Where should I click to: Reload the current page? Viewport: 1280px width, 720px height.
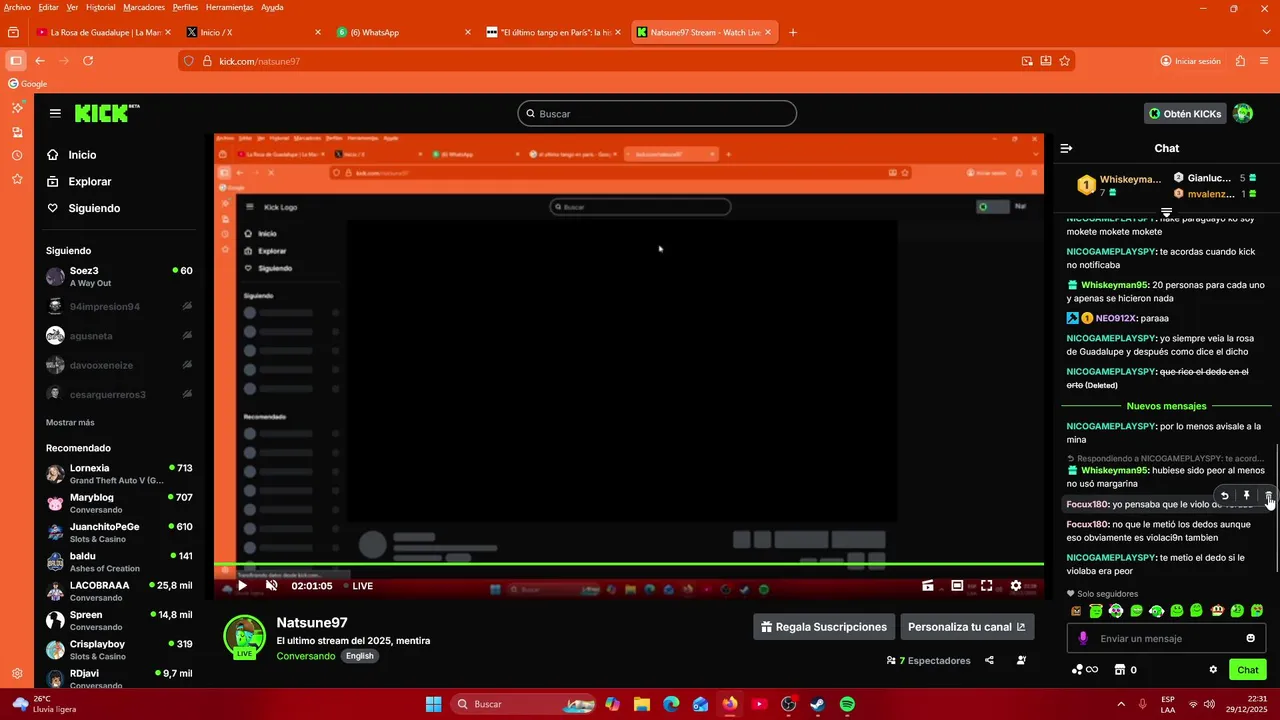[x=88, y=61]
